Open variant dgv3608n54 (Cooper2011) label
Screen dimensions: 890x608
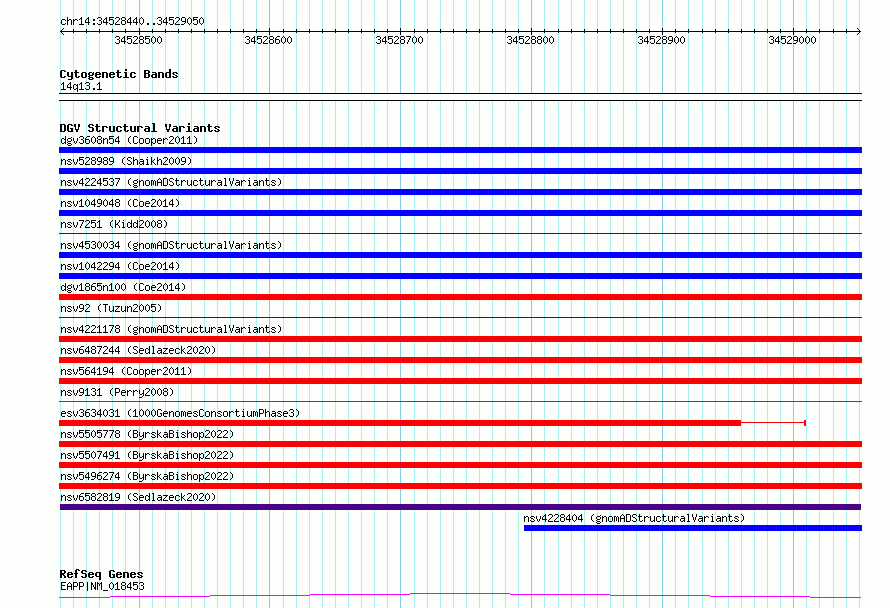point(129,140)
